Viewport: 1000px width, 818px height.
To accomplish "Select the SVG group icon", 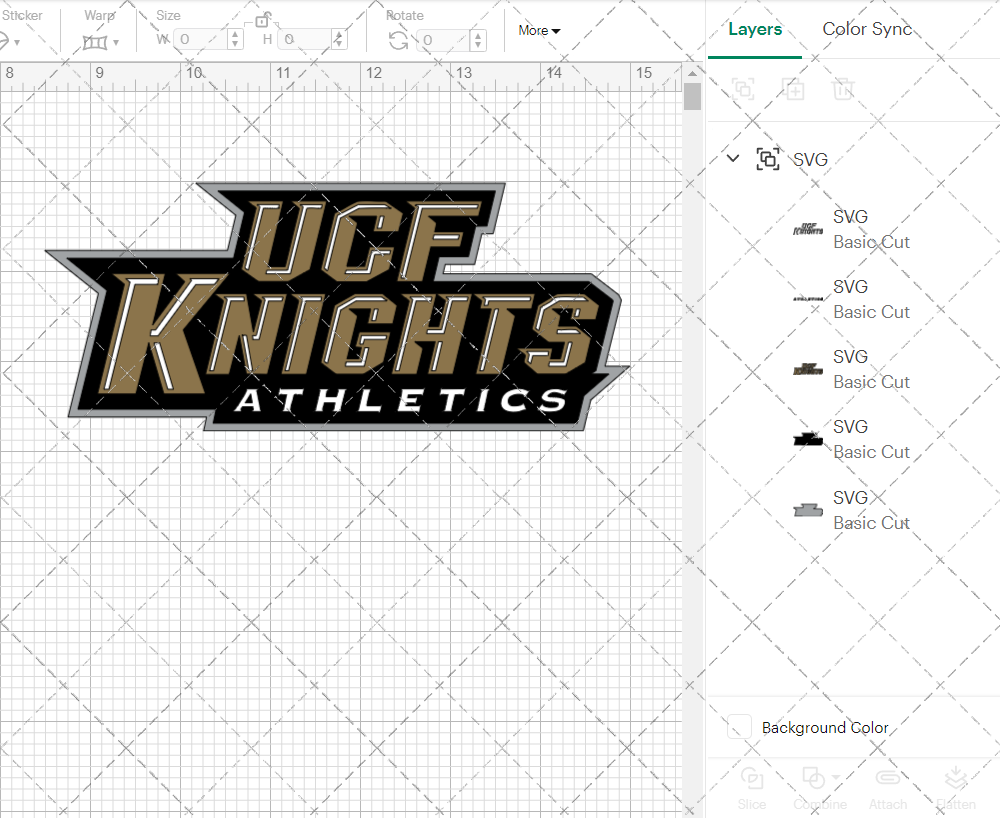I will coord(768,159).
